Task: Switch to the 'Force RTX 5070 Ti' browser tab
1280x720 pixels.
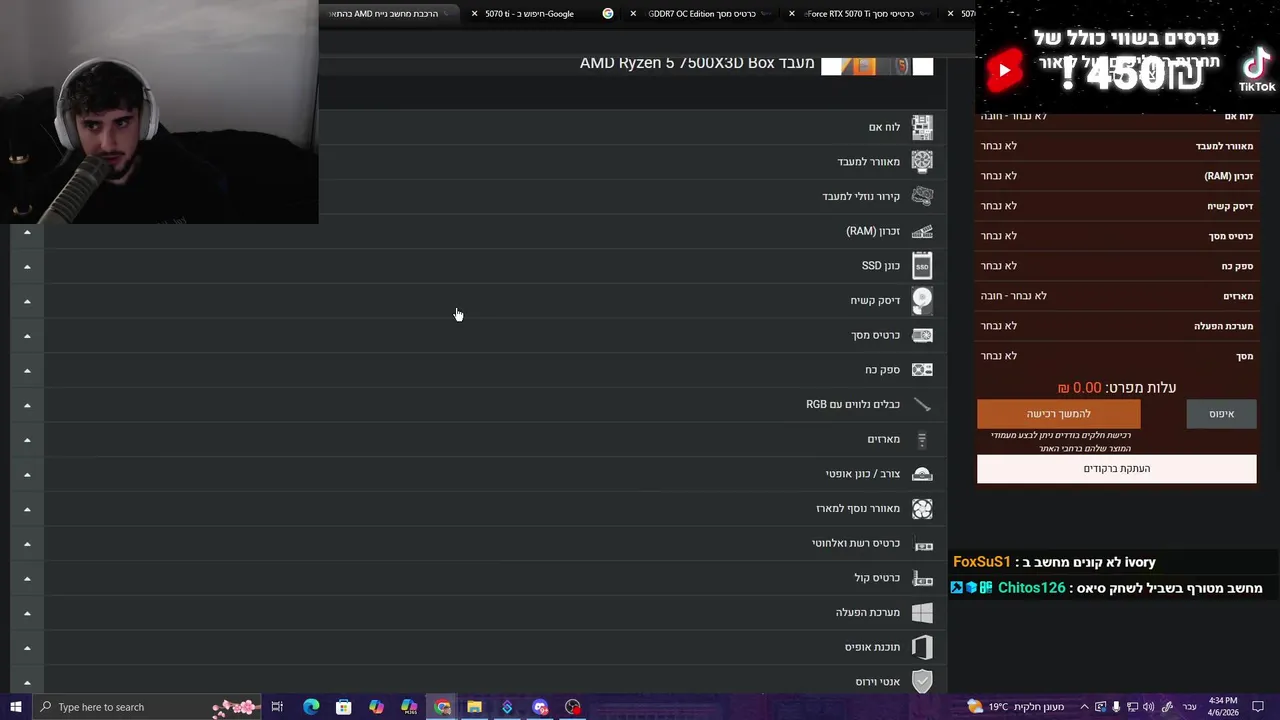Action: pyautogui.click(x=860, y=14)
